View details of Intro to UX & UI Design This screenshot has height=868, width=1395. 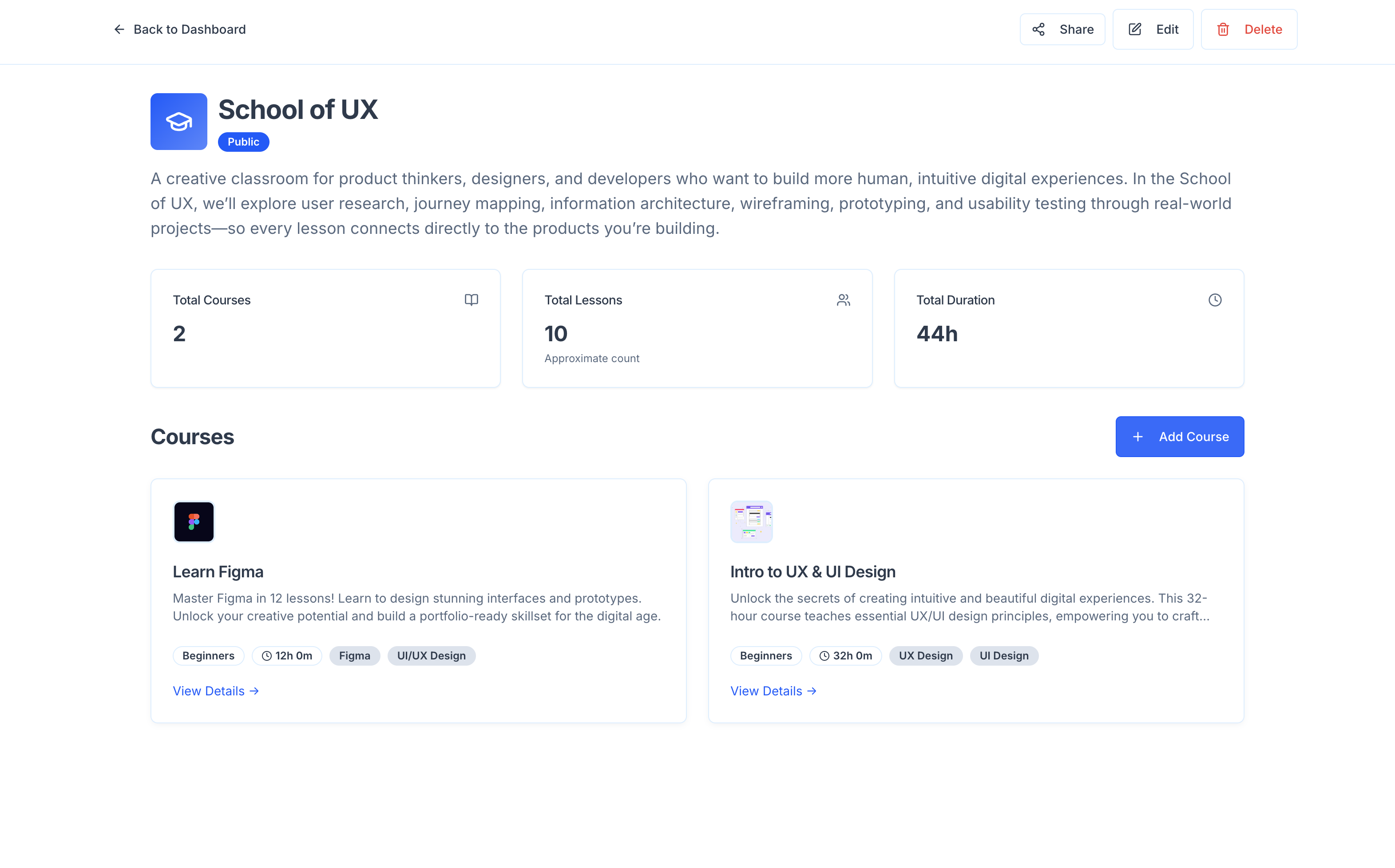click(773, 690)
